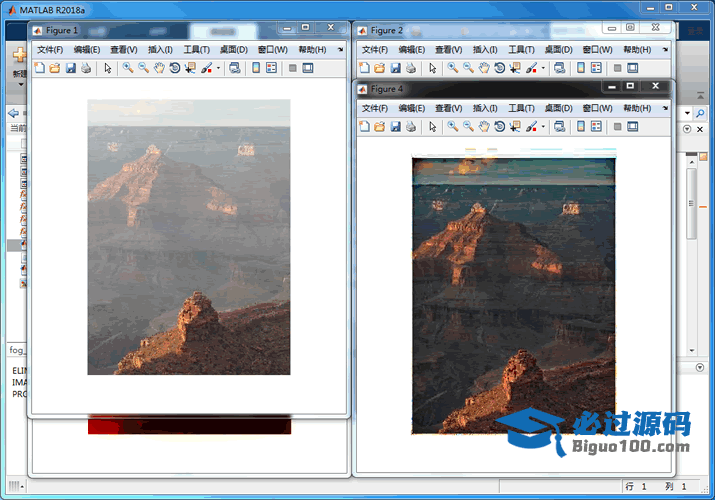Toggle Insert Legend in Figure 4

[596, 127]
